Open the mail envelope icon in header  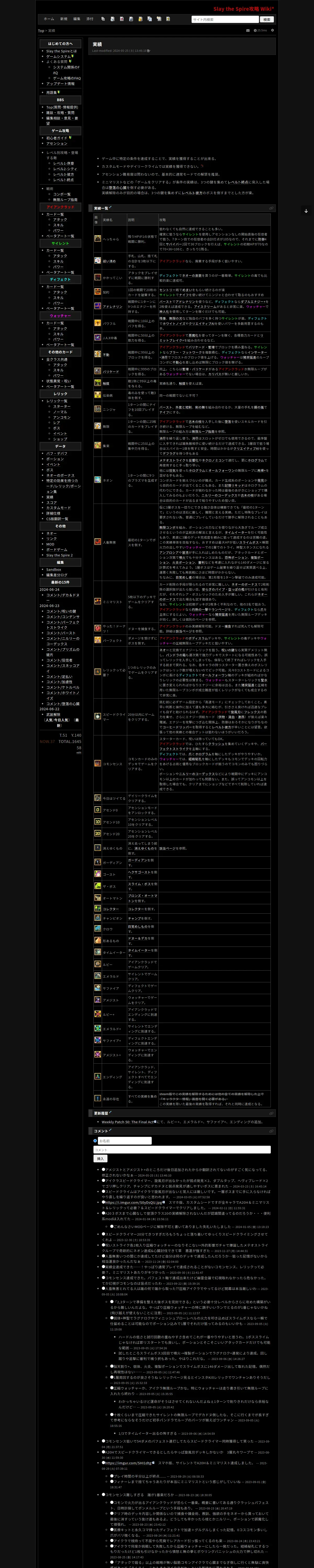(x=248, y=30)
